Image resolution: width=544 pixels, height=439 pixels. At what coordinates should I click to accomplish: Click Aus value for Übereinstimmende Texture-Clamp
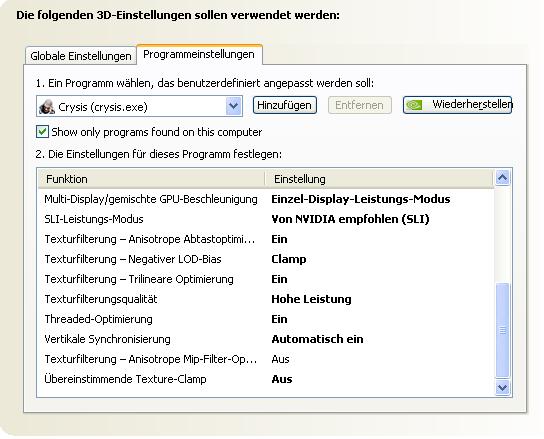coord(282,379)
